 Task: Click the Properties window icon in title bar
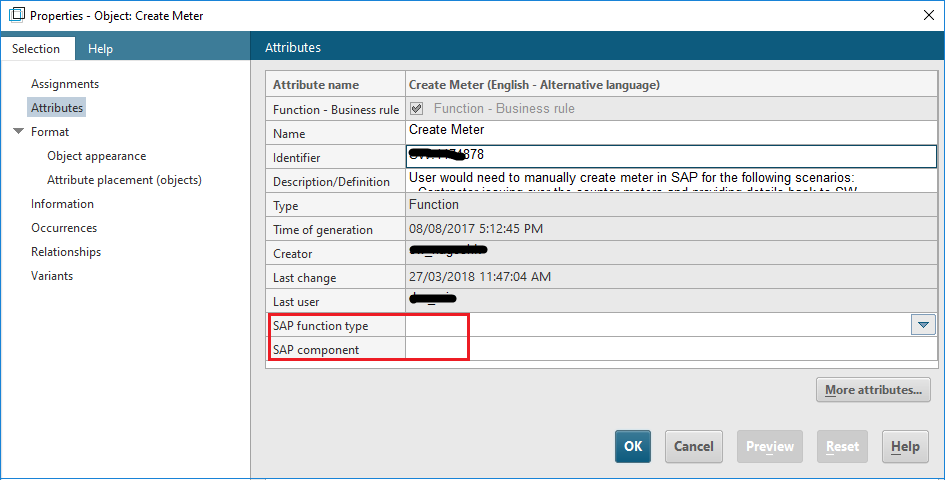(x=16, y=15)
